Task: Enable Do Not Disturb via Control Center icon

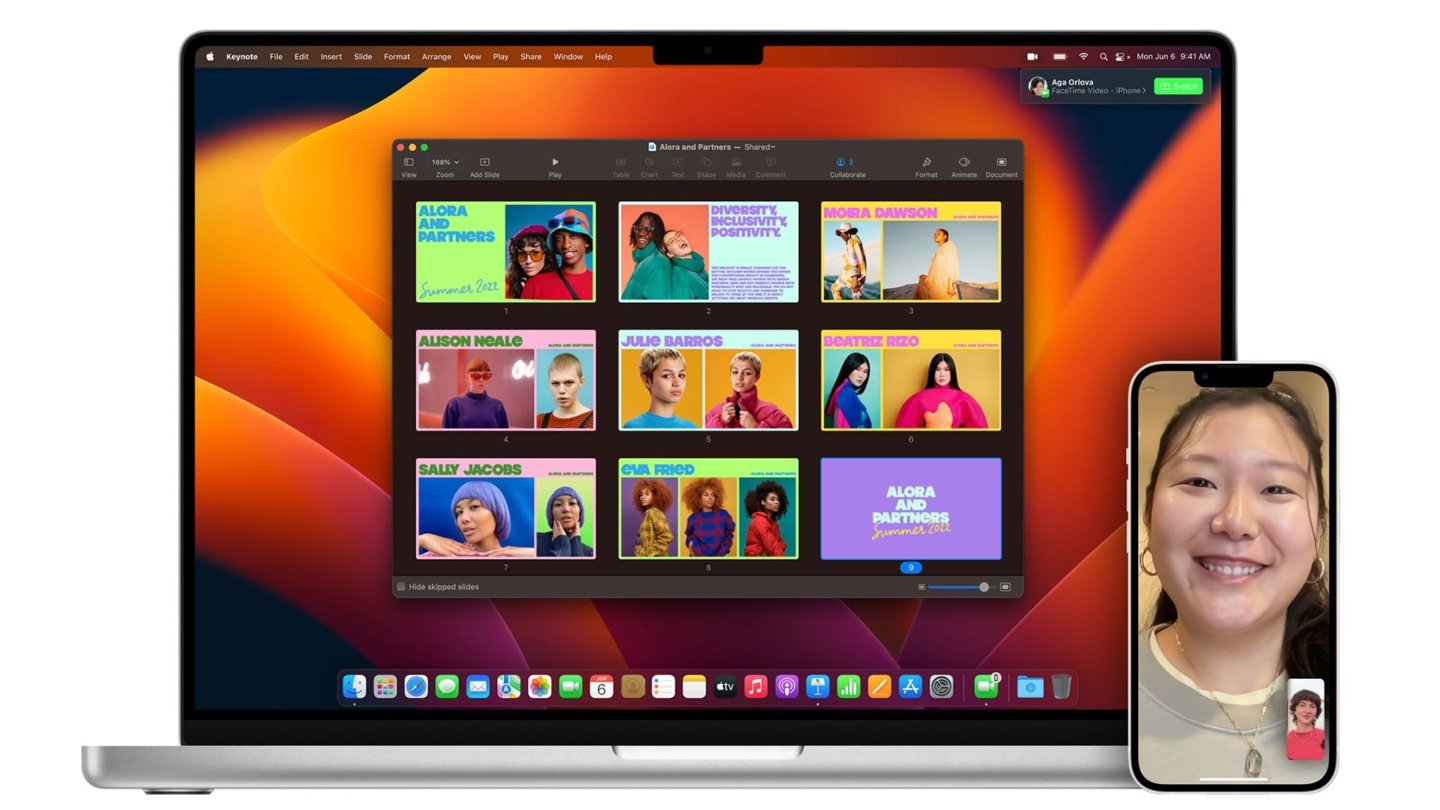Action: 1120,57
